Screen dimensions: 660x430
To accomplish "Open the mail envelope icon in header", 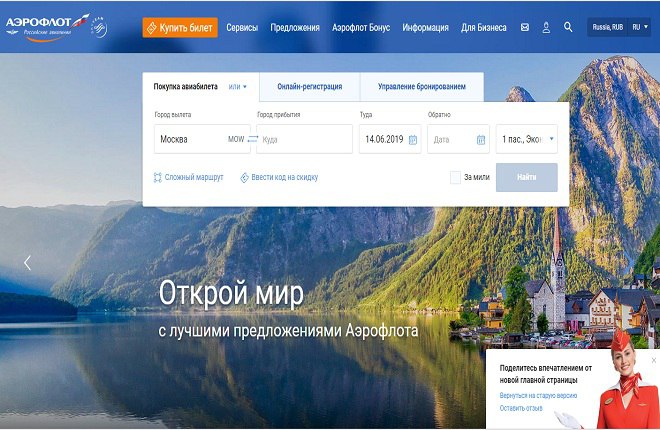I will click(x=524, y=27).
